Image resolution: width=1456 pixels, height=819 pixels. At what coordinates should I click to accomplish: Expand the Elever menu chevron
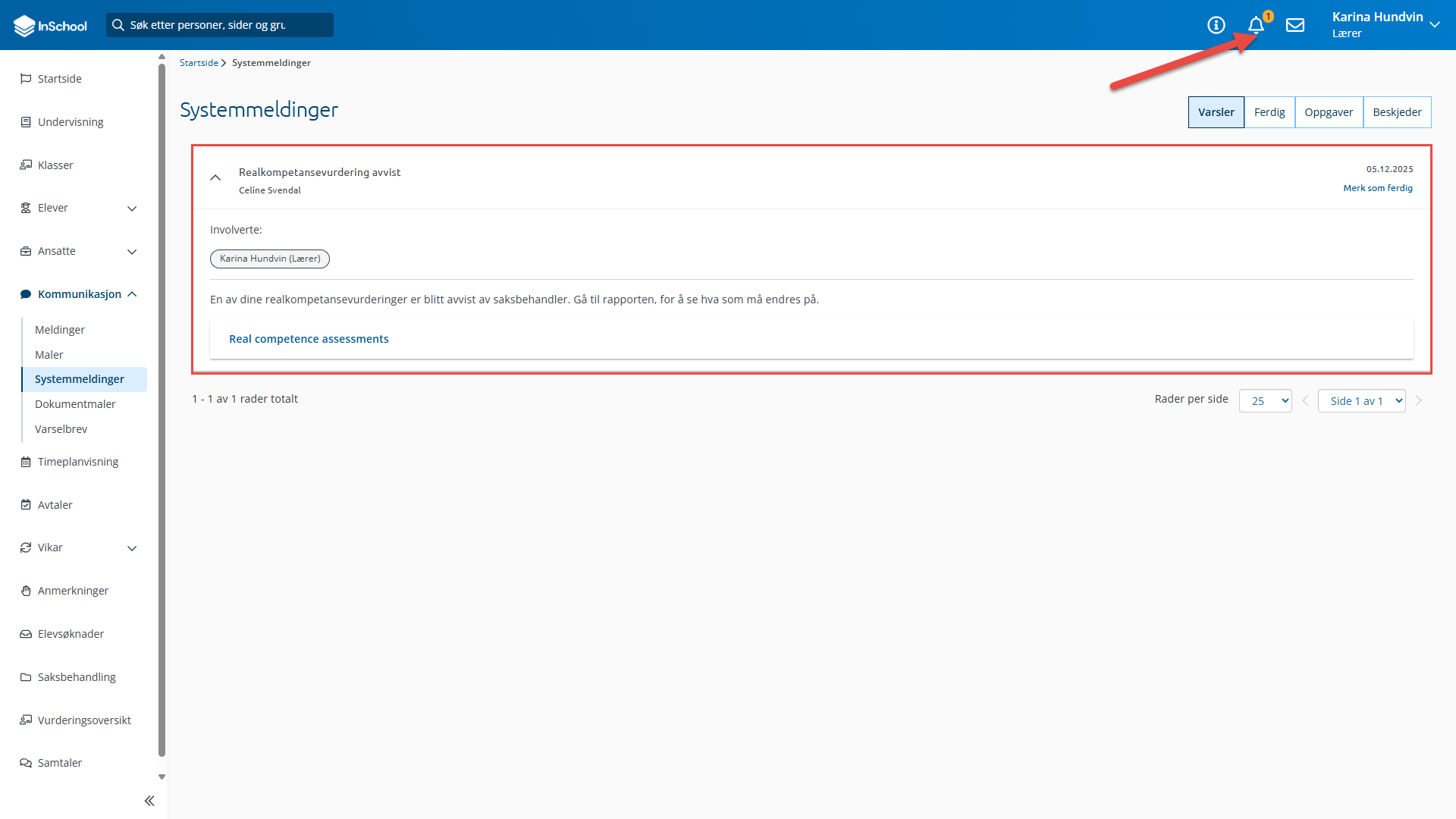click(x=132, y=209)
